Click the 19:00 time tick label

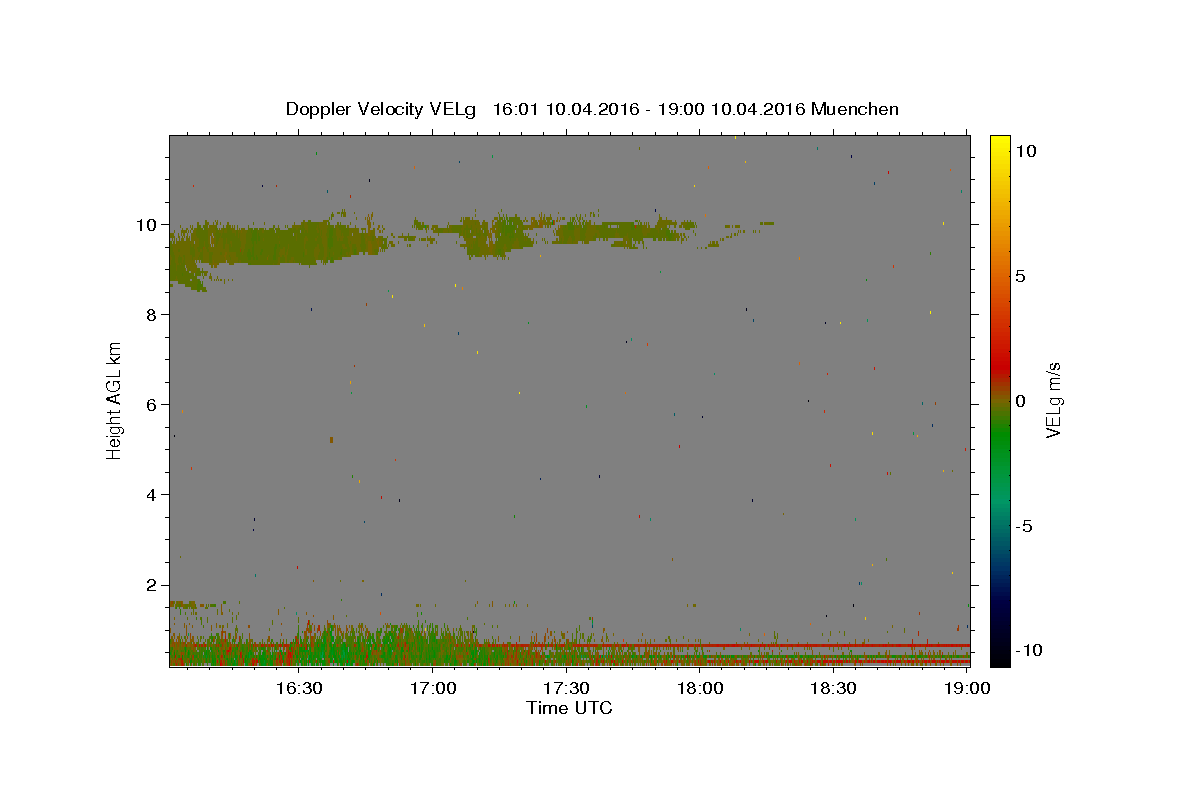click(967, 688)
